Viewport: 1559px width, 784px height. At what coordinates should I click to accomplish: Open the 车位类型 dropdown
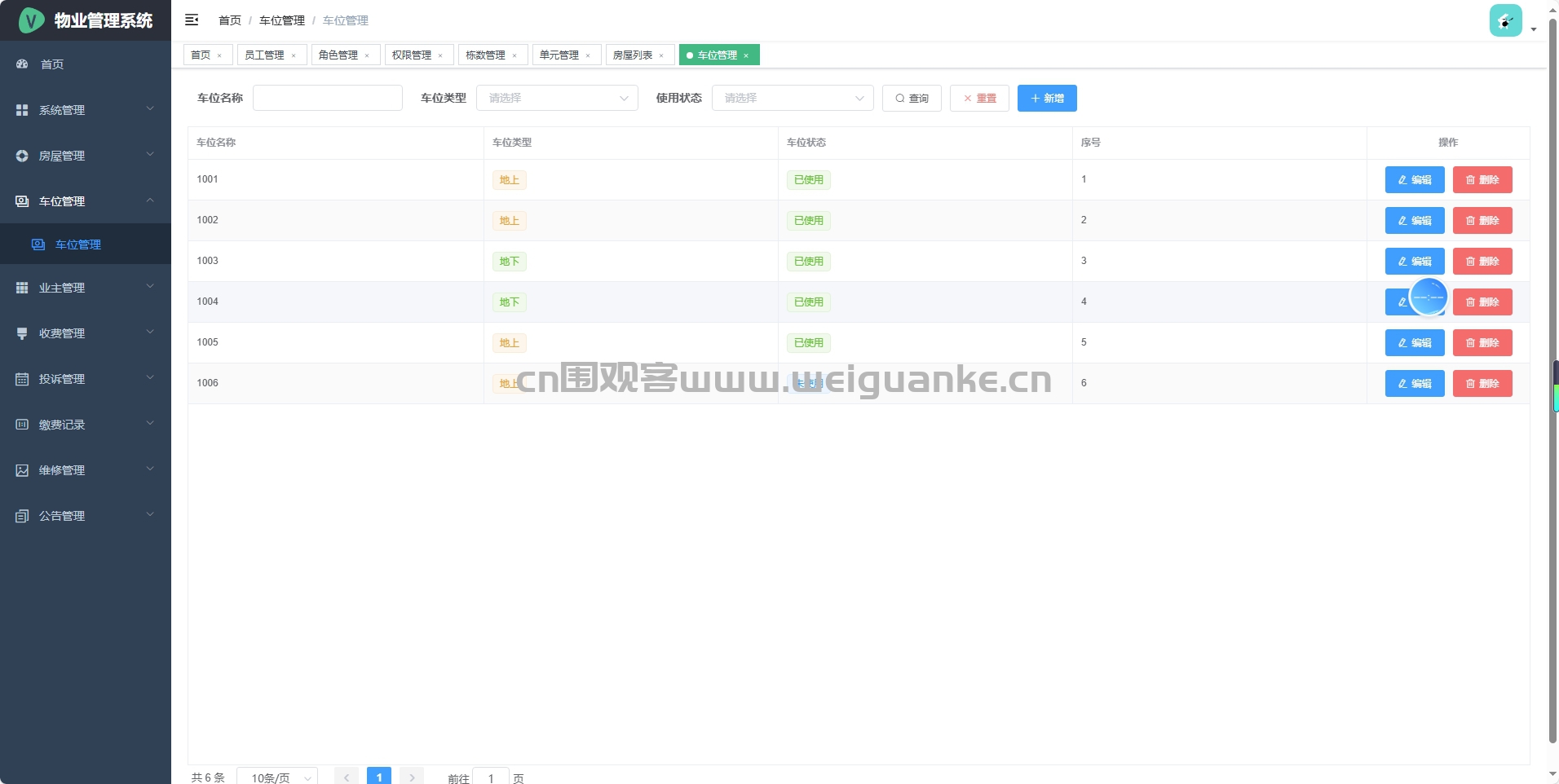coord(557,98)
